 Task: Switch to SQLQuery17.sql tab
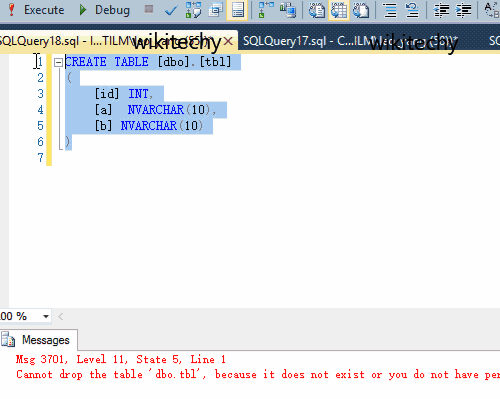coord(350,41)
